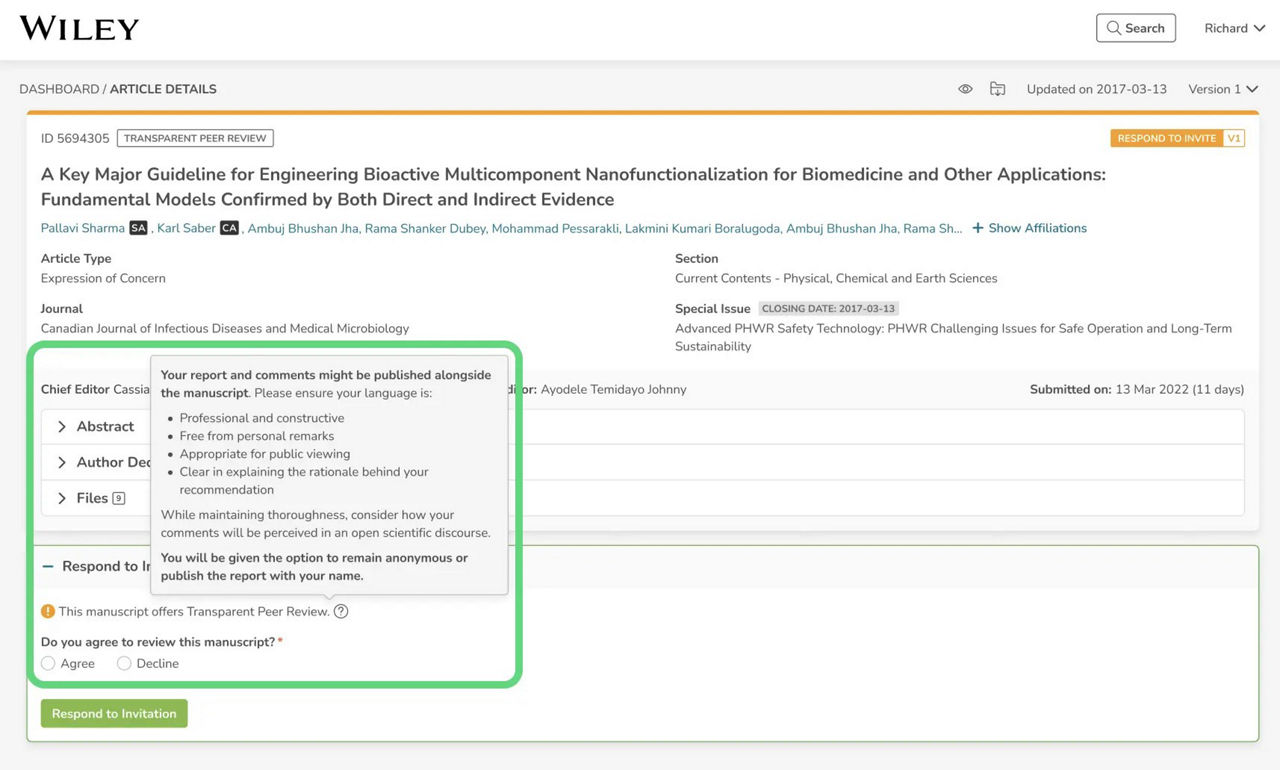This screenshot has height=770, width=1280.
Task: Click the CLOSING DATE: 2017-03-13 label
Action: [x=828, y=308]
